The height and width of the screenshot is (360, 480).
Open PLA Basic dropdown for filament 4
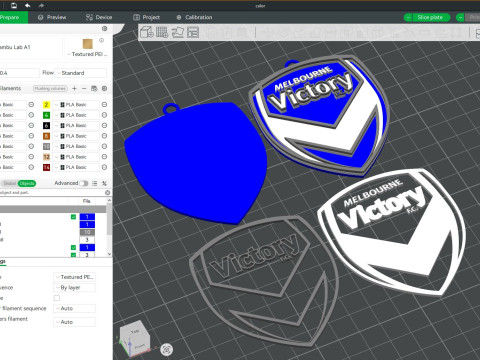76,115
